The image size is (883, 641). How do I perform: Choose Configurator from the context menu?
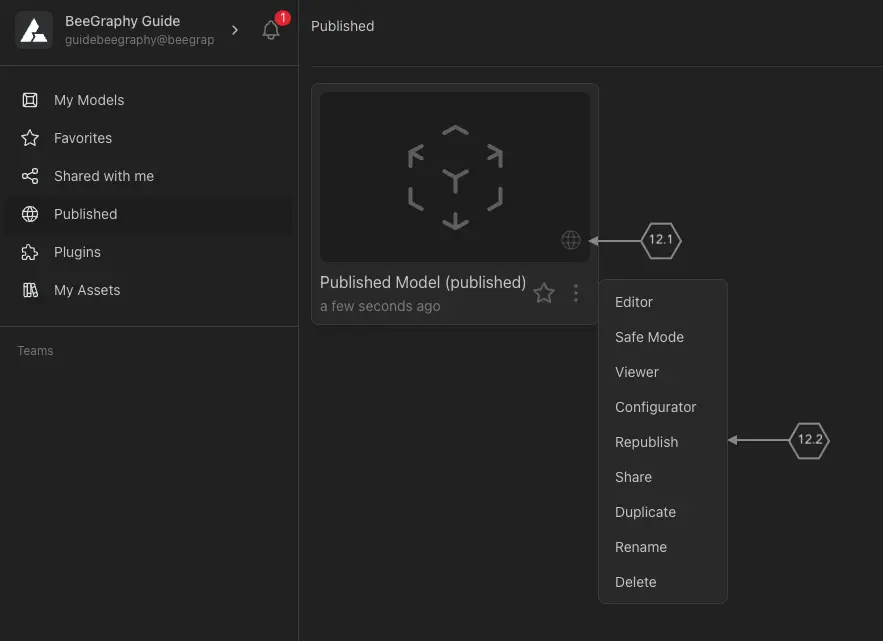[x=655, y=407]
